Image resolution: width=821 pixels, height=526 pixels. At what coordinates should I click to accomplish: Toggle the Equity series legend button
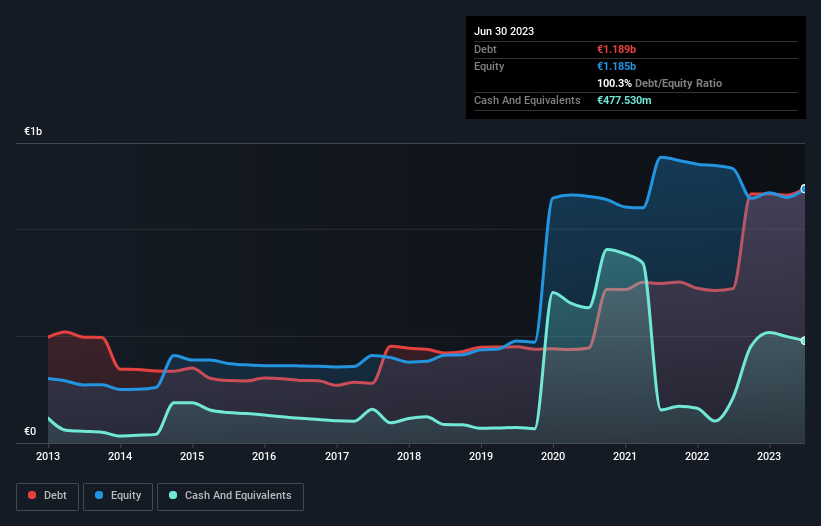(x=118, y=496)
